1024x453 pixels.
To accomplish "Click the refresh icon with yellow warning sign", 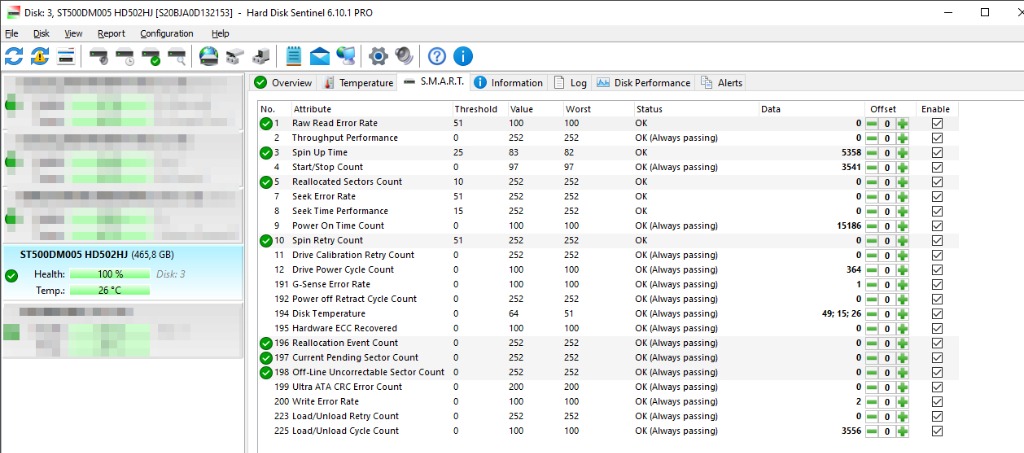I will (x=40, y=56).
